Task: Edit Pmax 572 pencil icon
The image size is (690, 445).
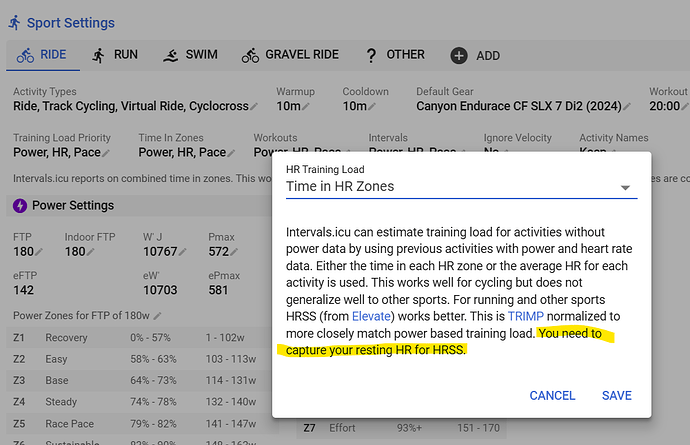Action: [x=234, y=252]
